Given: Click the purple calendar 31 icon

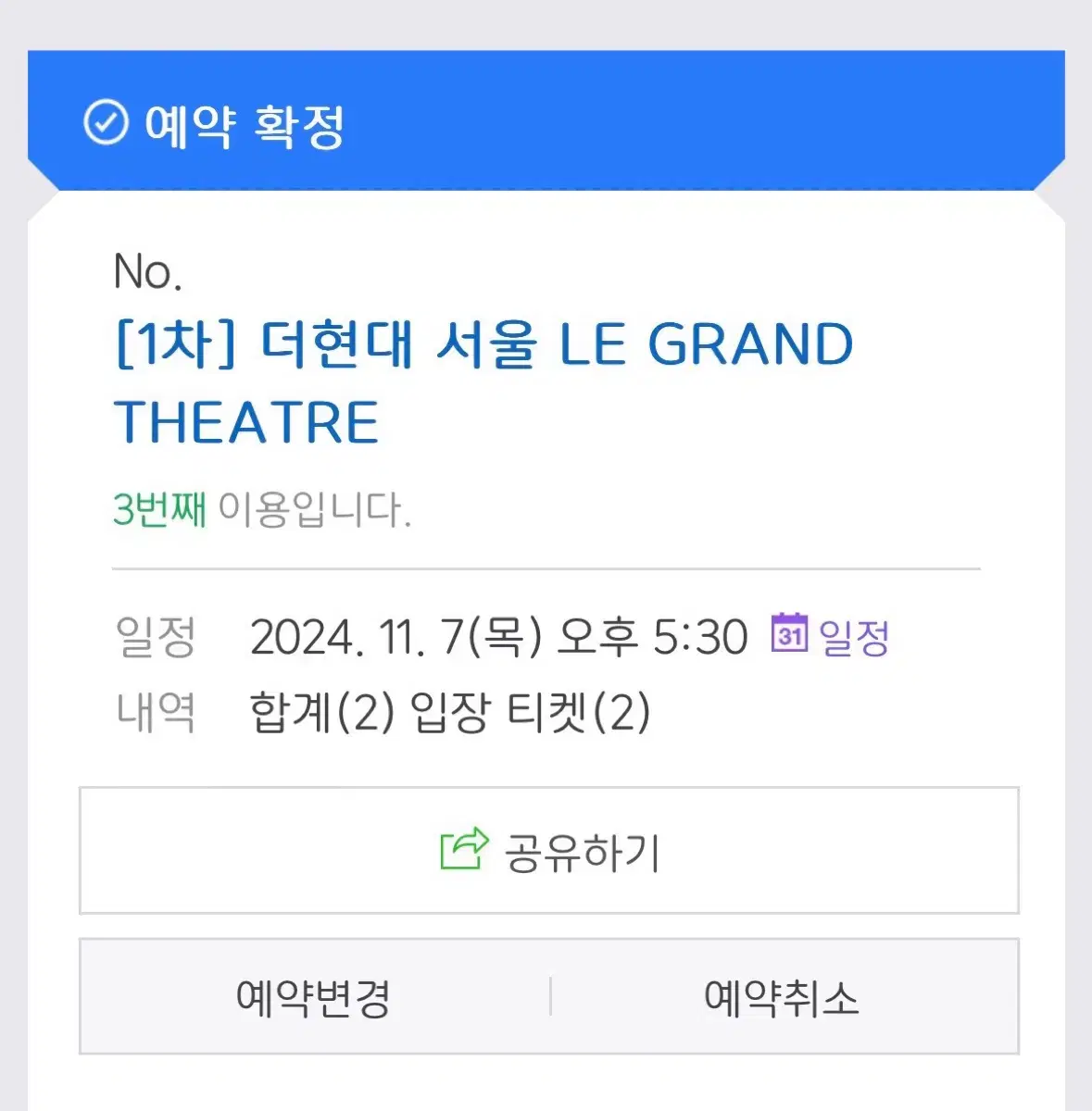Looking at the screenshot, I should (x=789, y=633).
